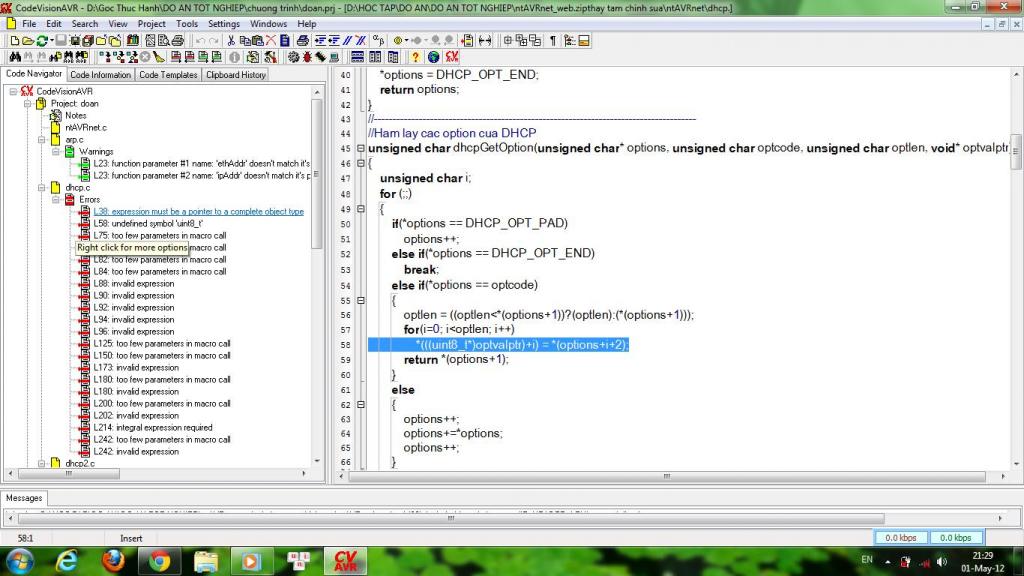Viewport: 1024px width, 576px height.
Task: Toggle code fold at line 49
Action: point(360,209)
